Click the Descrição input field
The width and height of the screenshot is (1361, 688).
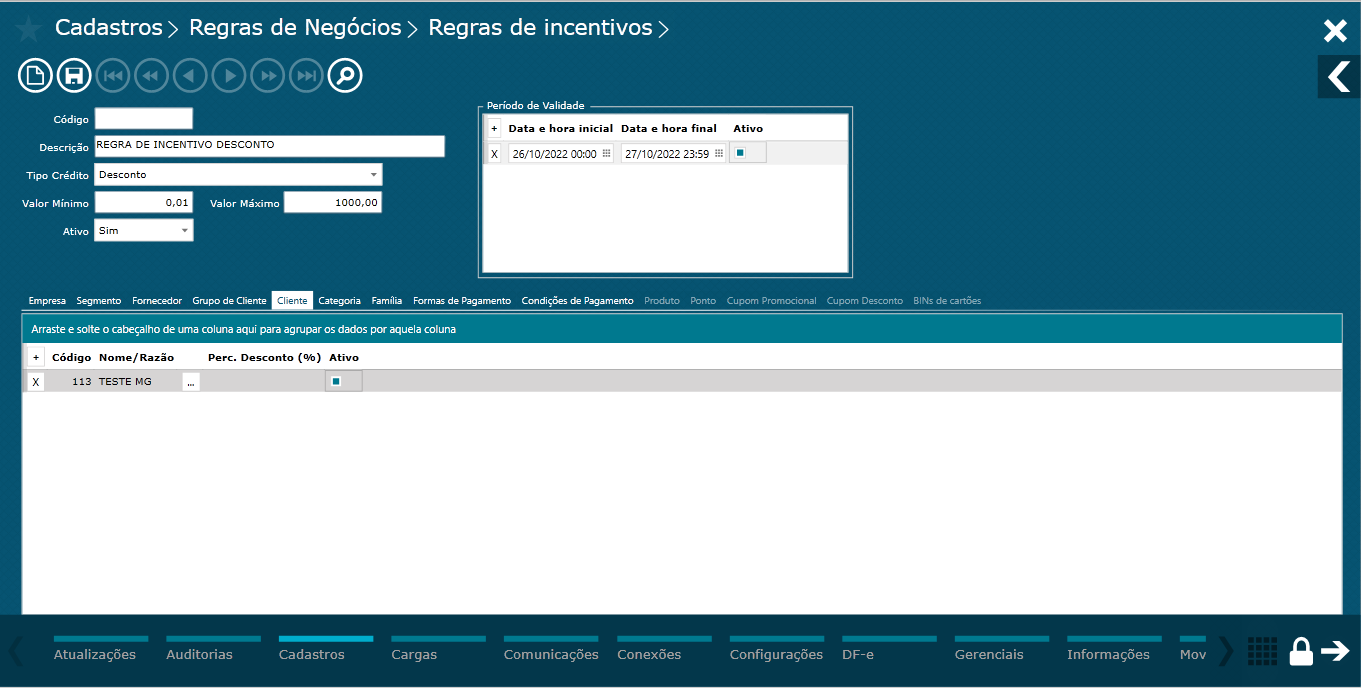(x=270, y=146)
